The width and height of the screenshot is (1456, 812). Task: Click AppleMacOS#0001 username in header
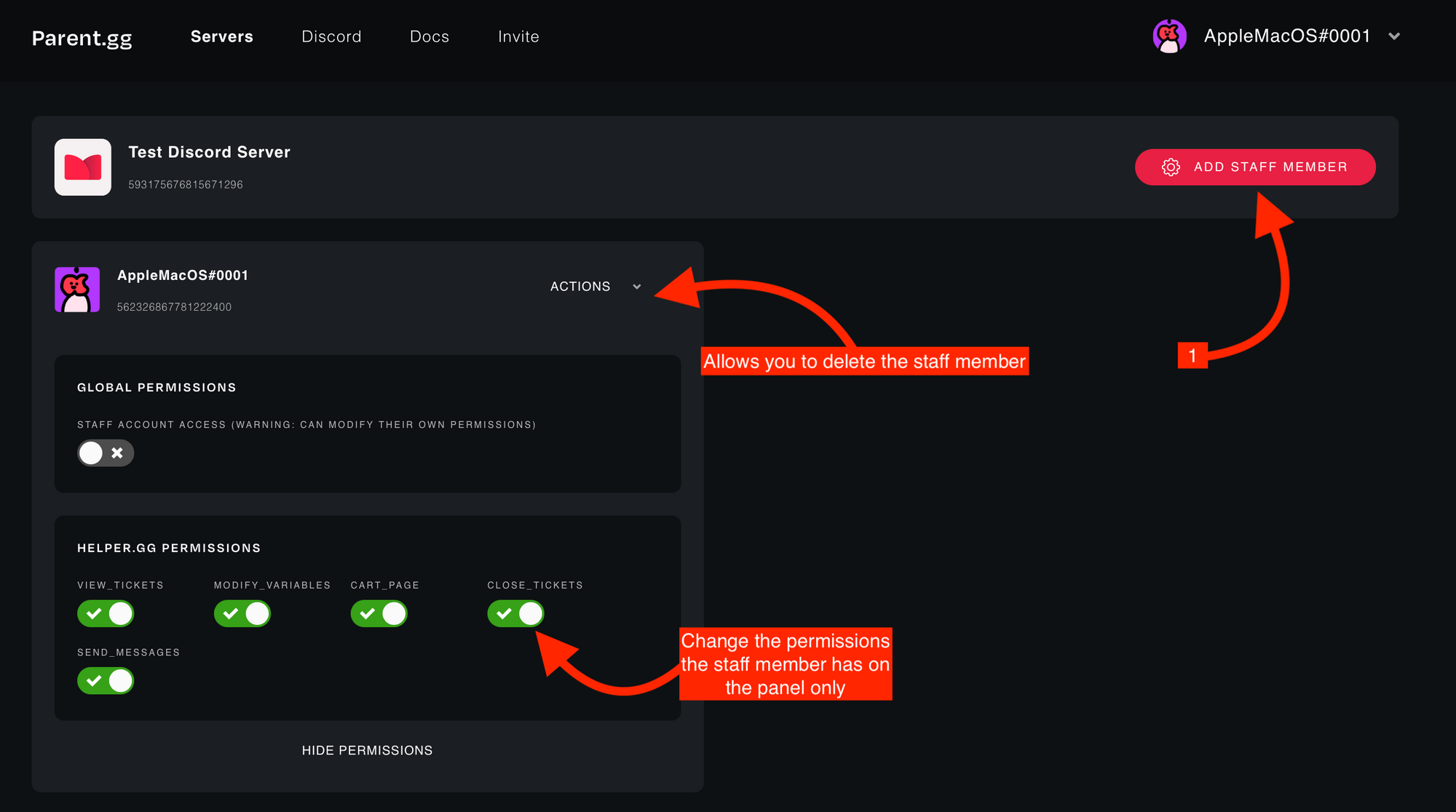[x=1287, y=36]
